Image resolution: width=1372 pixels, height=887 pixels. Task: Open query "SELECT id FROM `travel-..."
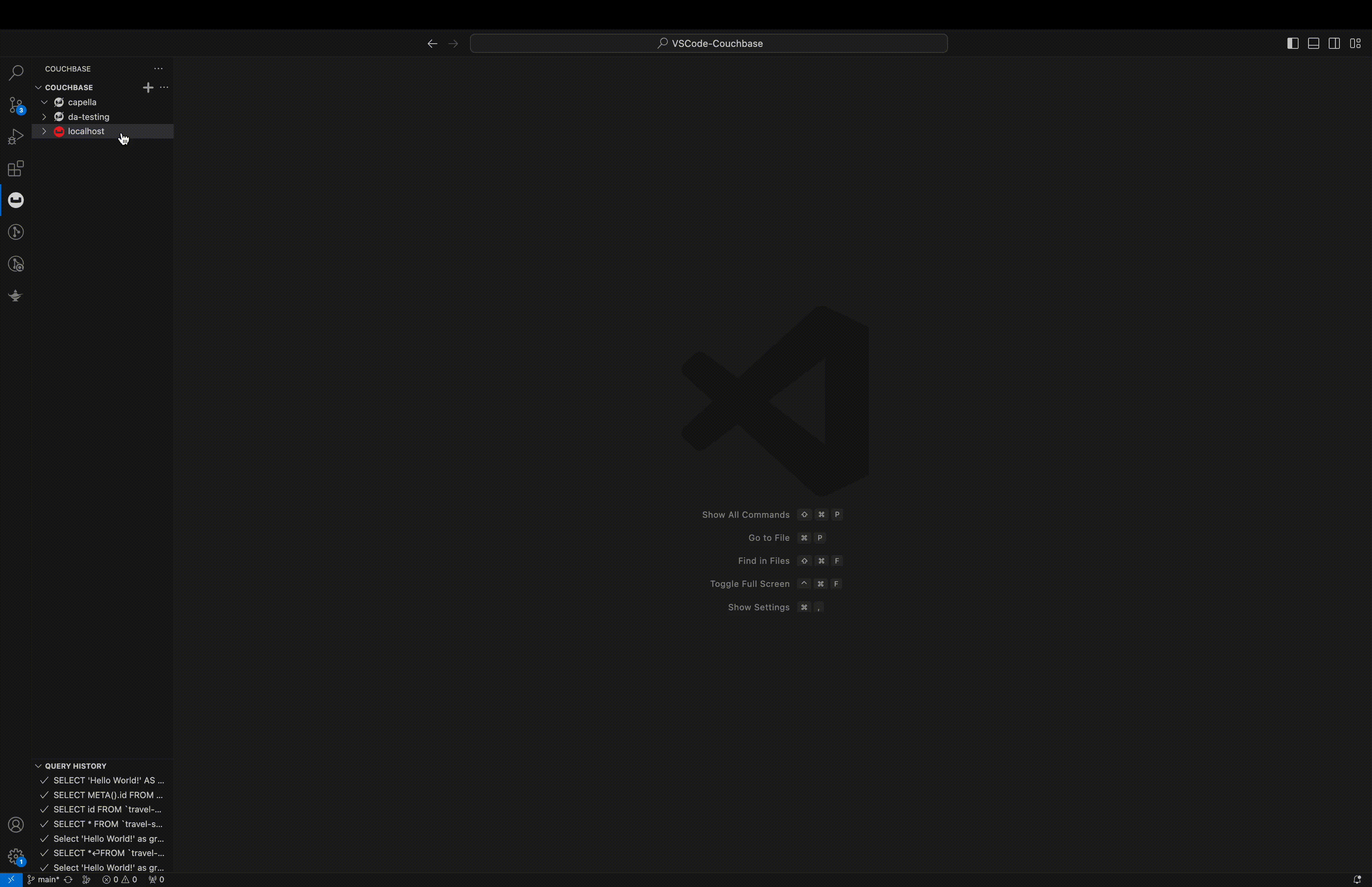coord(102,809)
